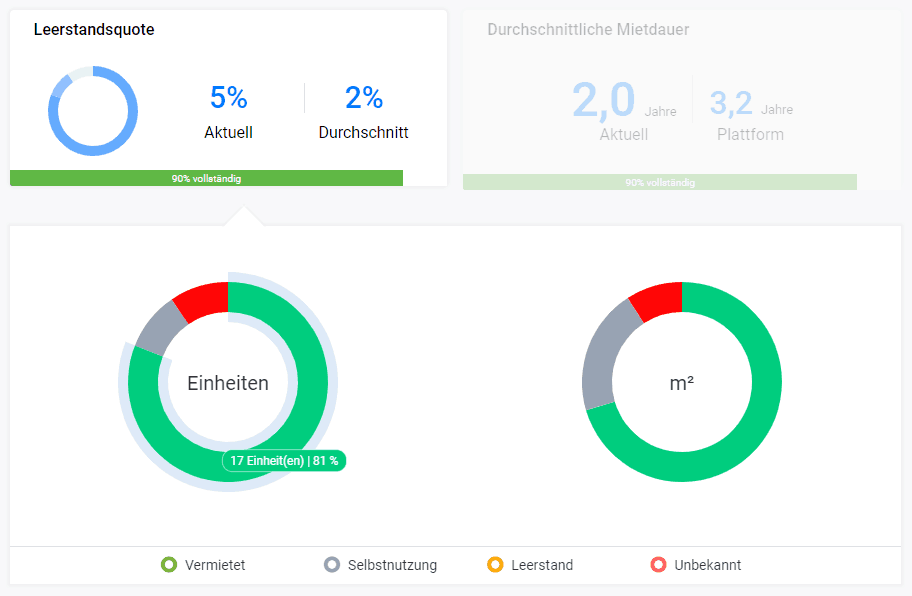Image resolution: width=912 pixels, height=596 pixels.
Task: Click the blue Leerstandsquote donut icon
Action: 93,111
